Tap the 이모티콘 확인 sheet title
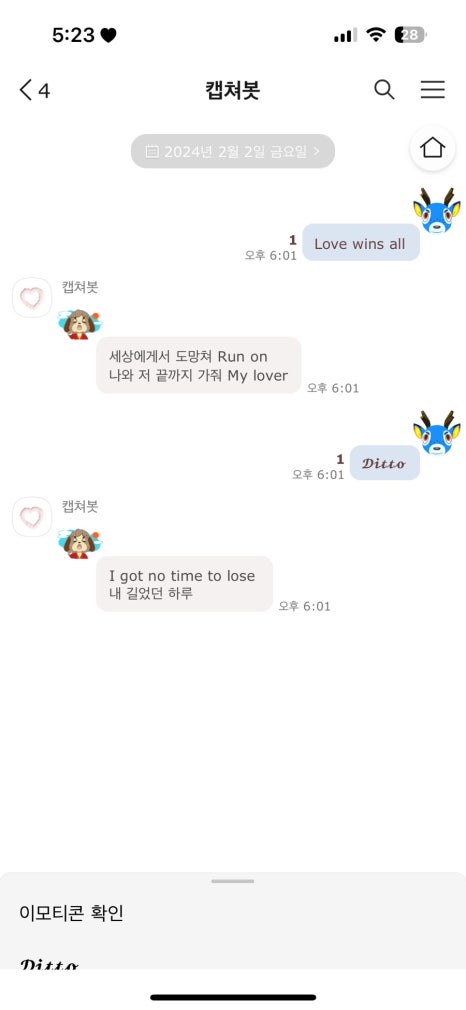Image resolution: width=466 pixels, height=1010 pixels. click(x=71, y=913)
